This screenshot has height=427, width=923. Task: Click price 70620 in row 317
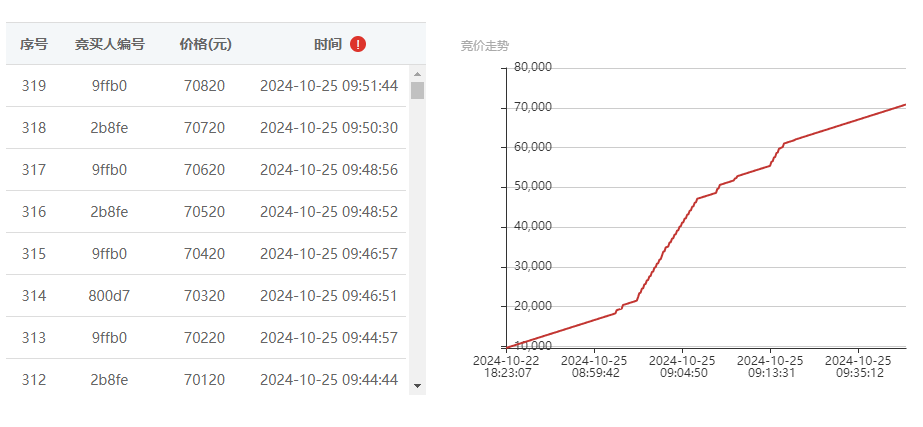pos(204,170)
